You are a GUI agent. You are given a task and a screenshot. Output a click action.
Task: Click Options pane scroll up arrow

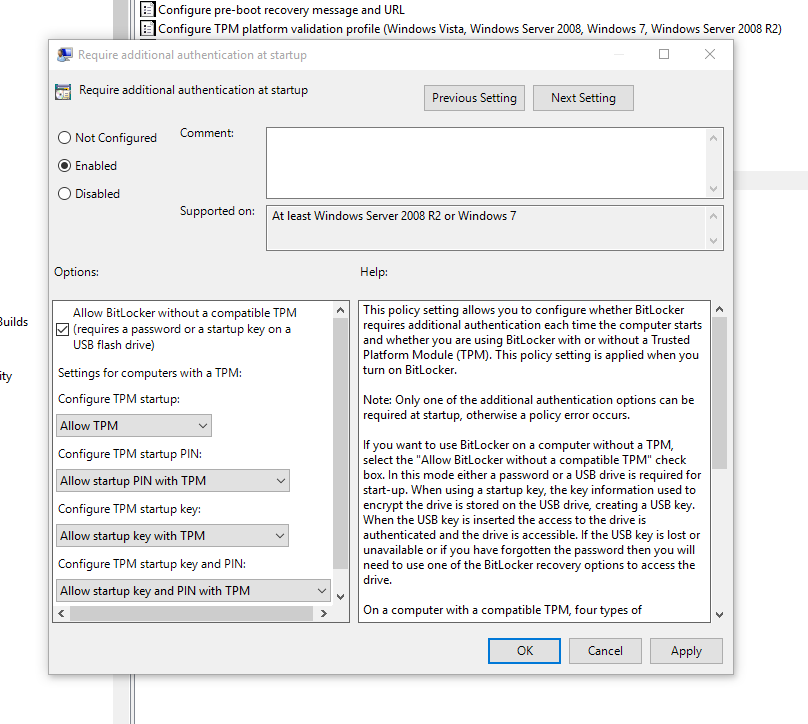coord(340,310)
